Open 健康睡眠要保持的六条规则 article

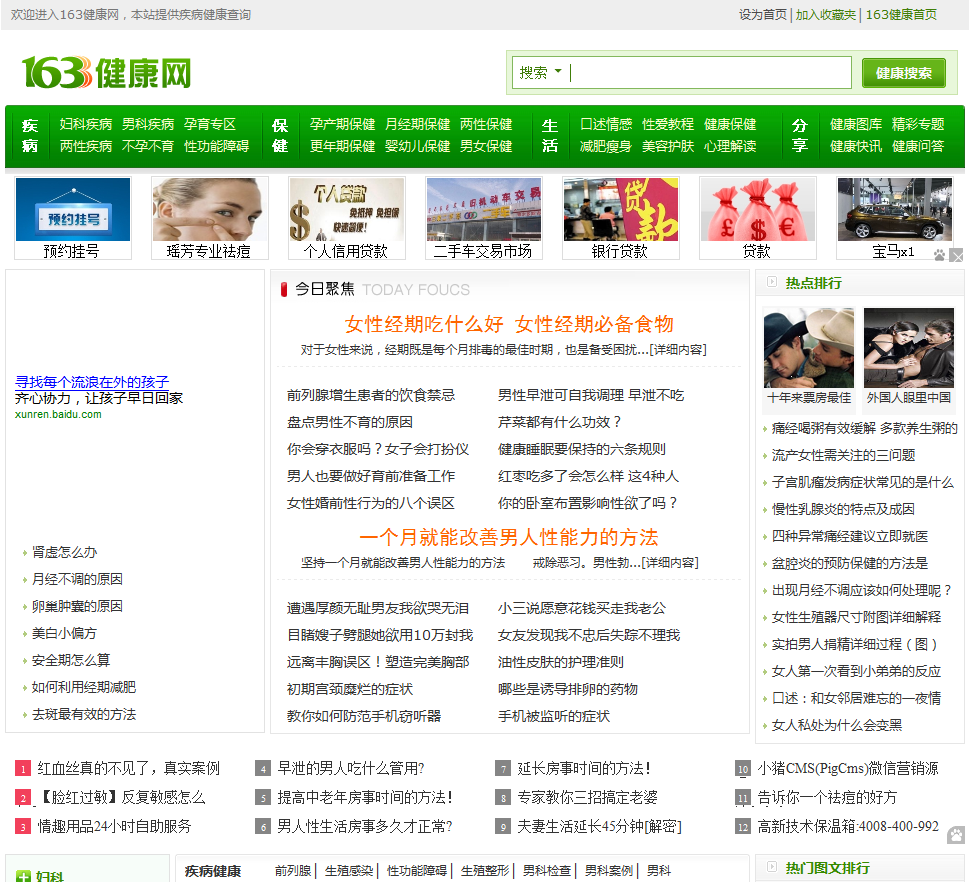(x=582, y=449)
